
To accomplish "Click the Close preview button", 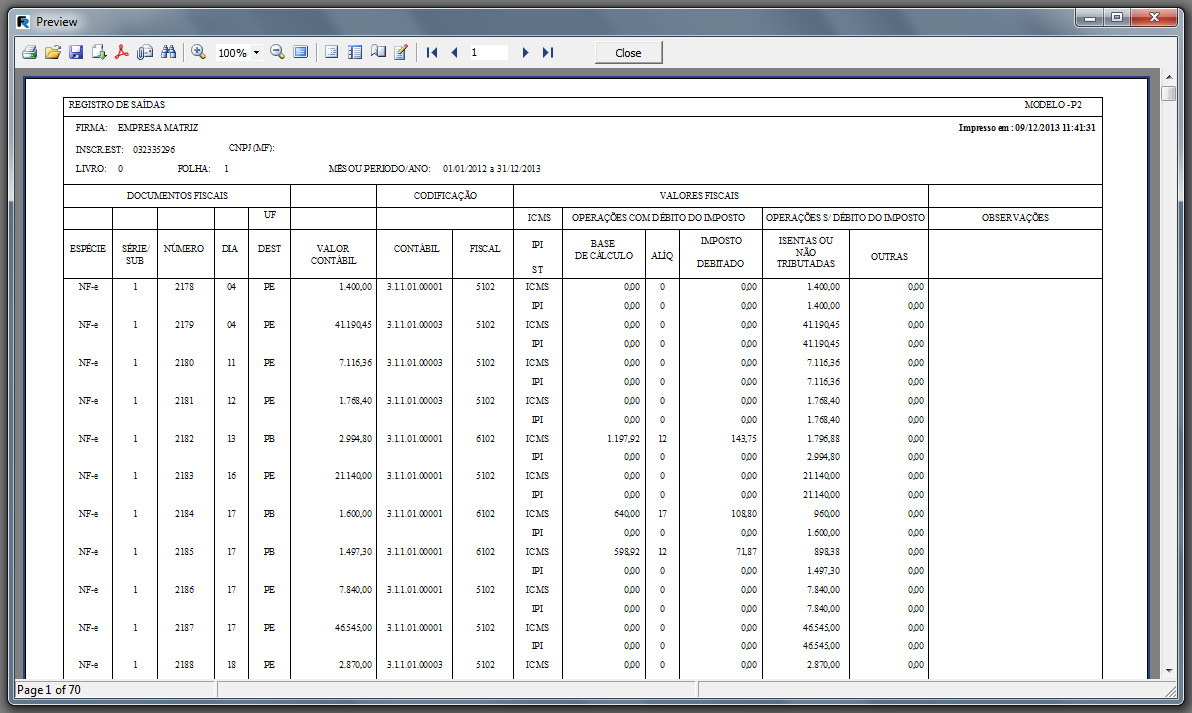I will [x=628, y=52].
